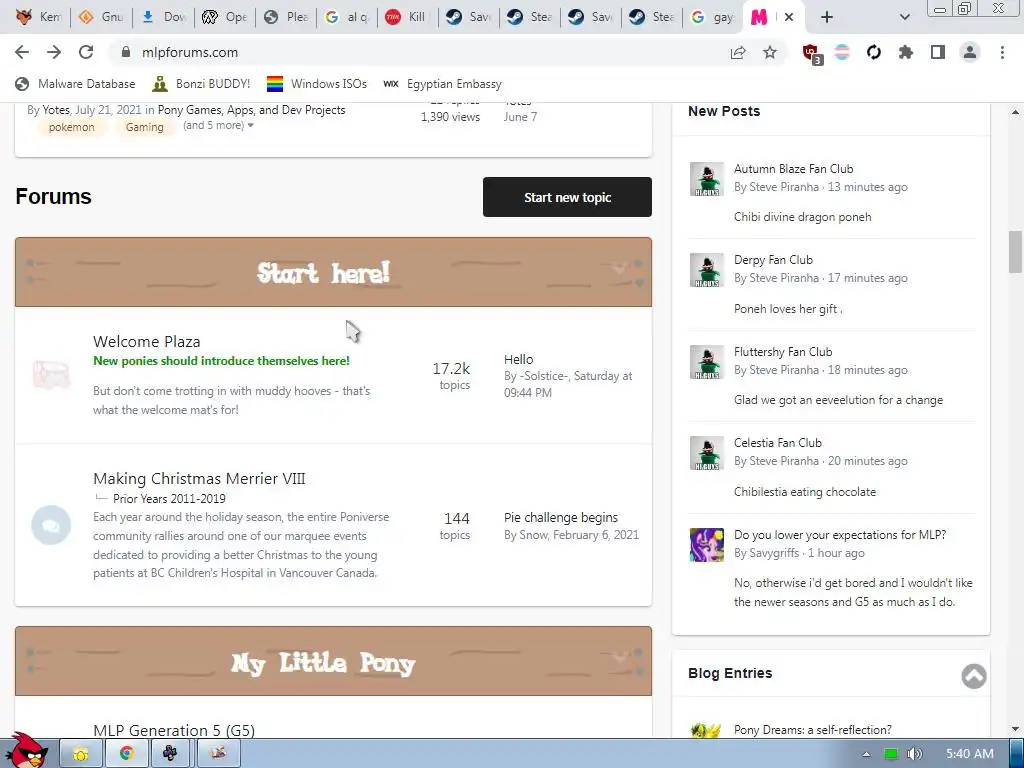Go back using browser back arrow
This screenshot has width=1024, height=768.
click(22, 52)
